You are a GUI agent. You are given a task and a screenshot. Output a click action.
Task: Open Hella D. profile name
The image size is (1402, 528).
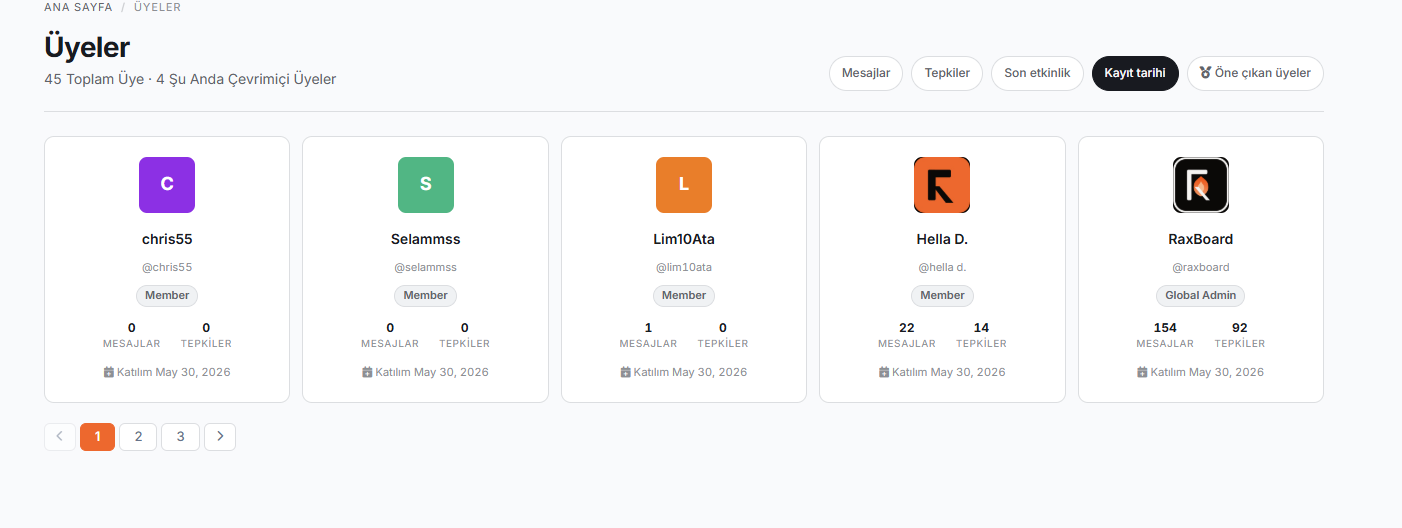(x=942, y=239)
